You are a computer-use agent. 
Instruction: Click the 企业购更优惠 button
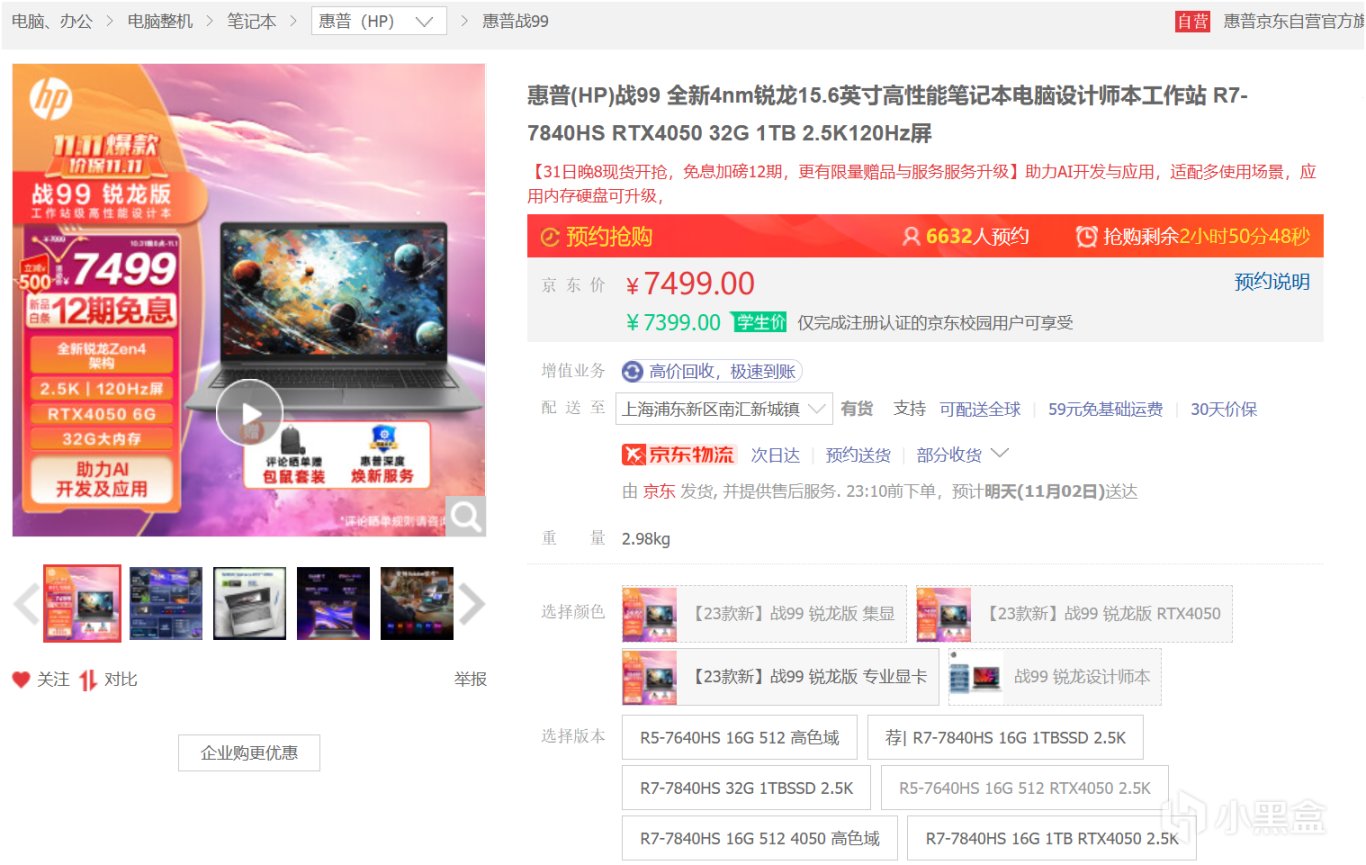(249, 753)
